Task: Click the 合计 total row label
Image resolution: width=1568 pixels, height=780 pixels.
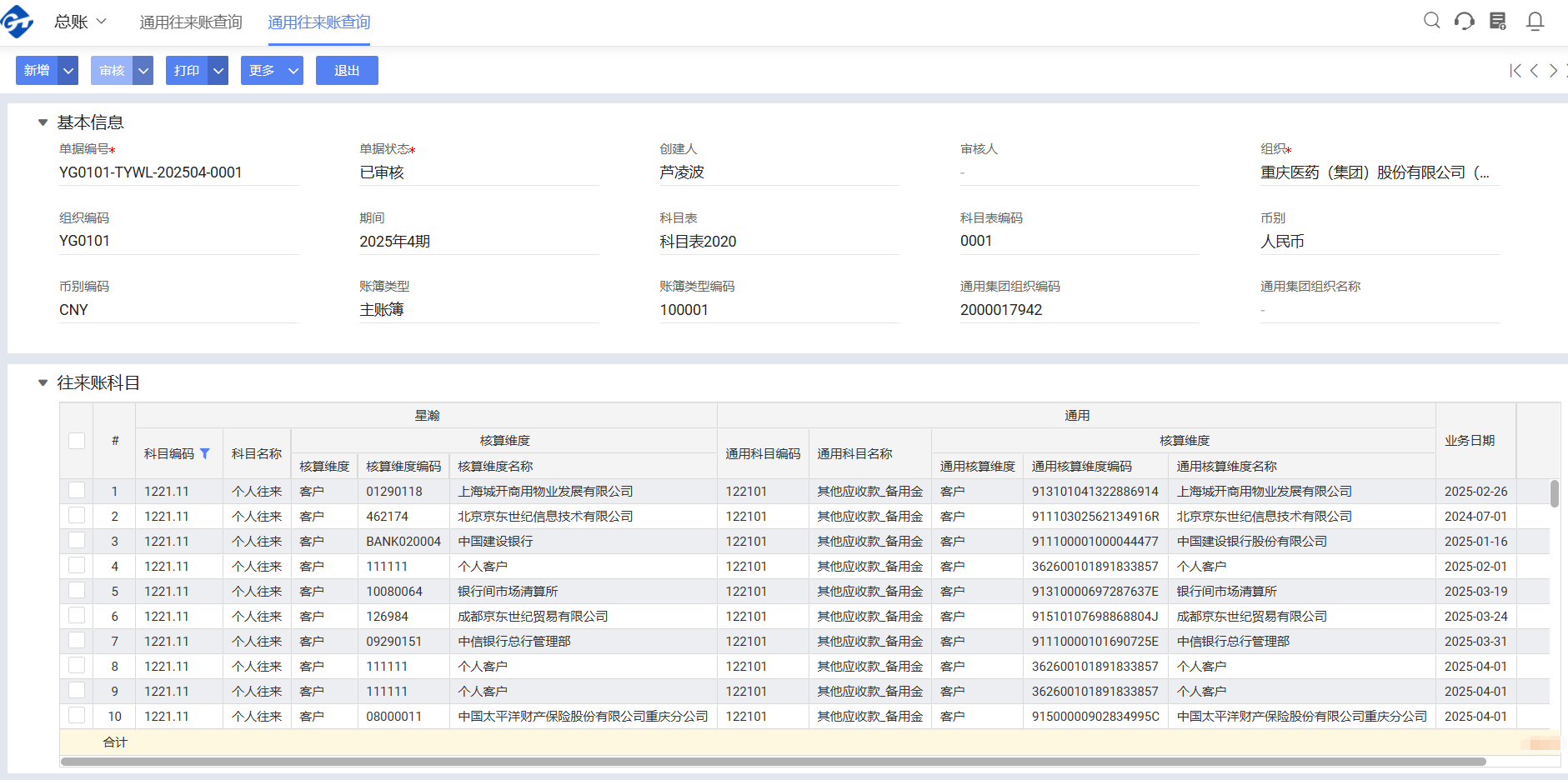Action: click(x=115, y=742)
